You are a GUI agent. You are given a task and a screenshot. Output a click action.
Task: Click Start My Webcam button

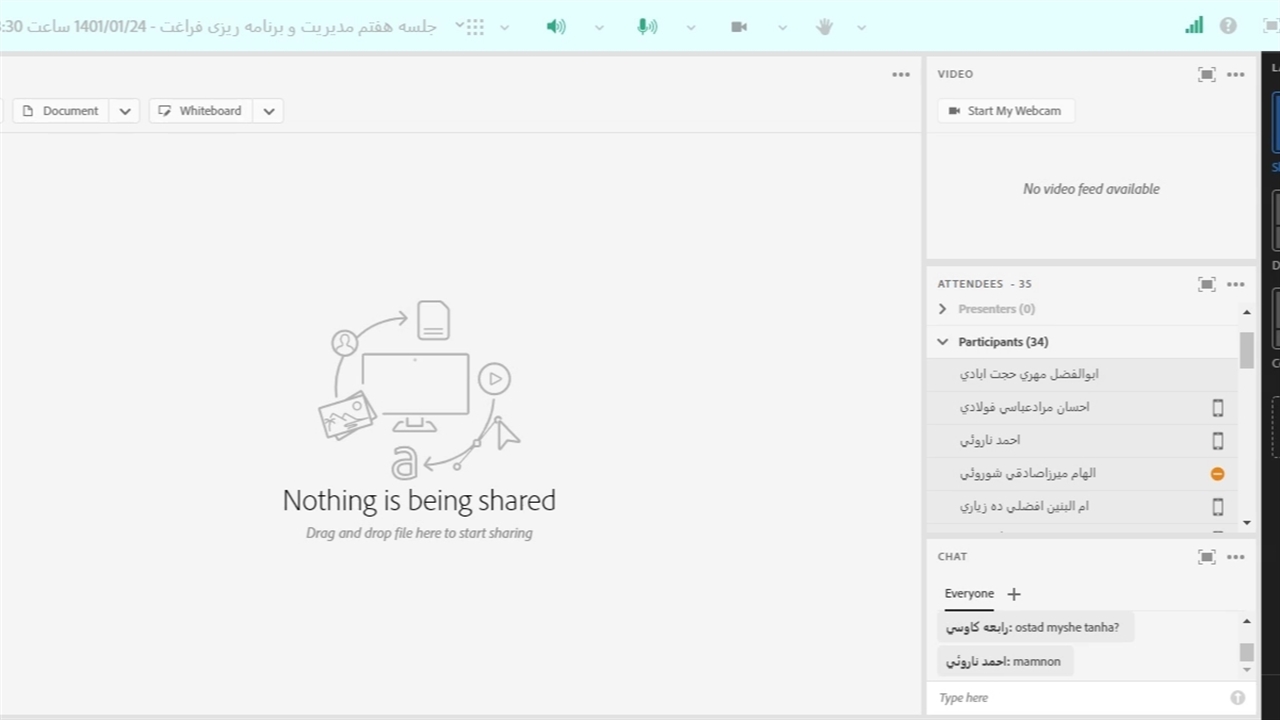[1005, 111]
